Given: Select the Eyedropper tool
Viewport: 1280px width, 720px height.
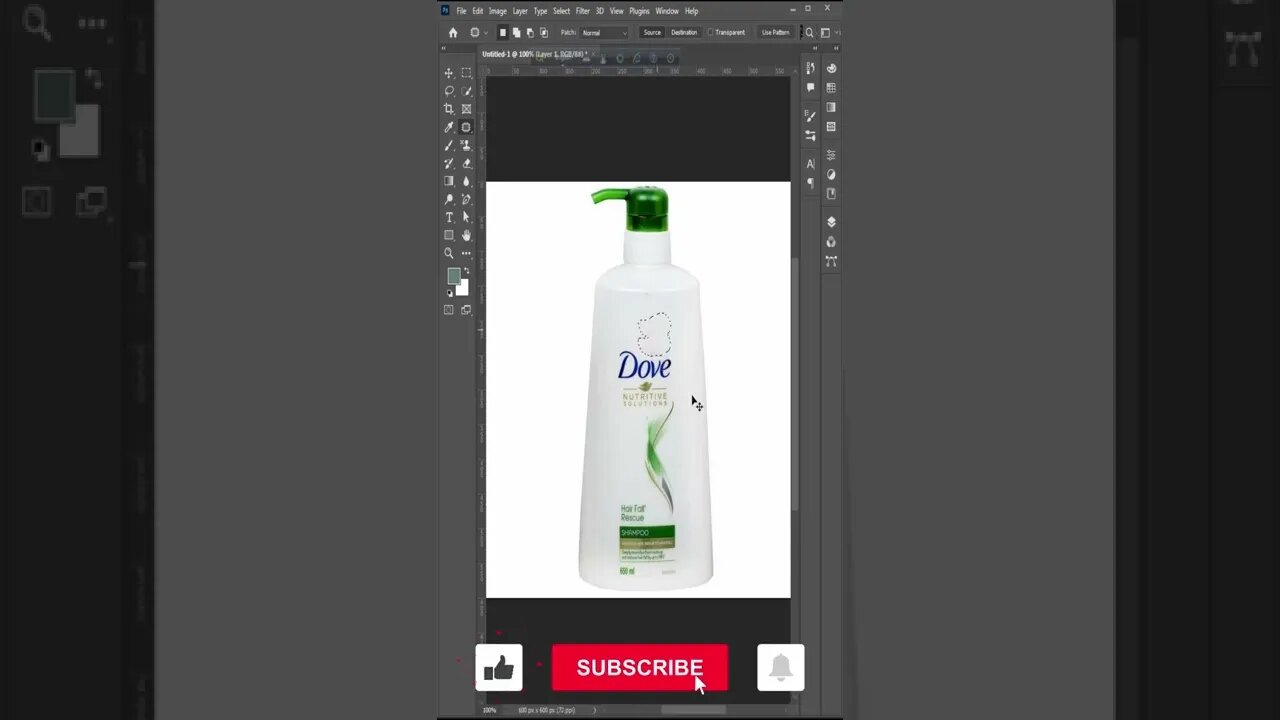Looking at the screenshot, I should pos(449,127).
